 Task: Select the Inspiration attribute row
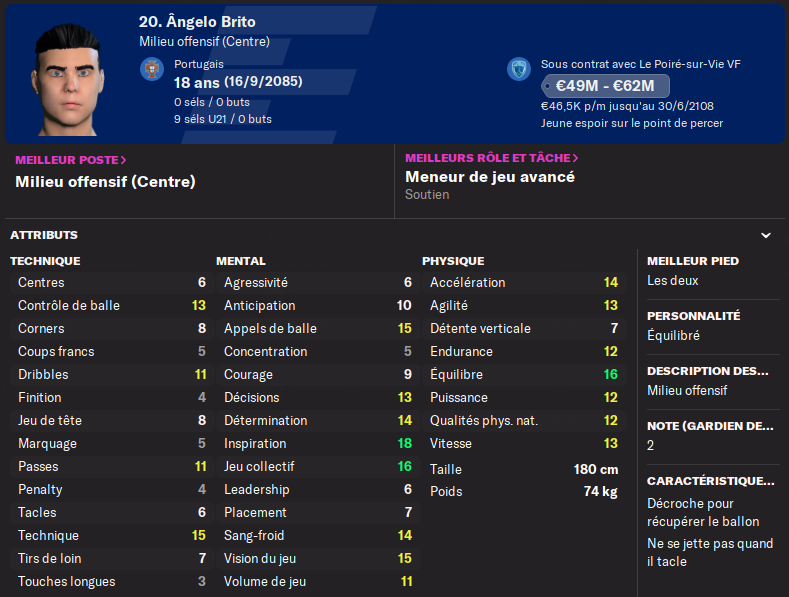[316, 443]
